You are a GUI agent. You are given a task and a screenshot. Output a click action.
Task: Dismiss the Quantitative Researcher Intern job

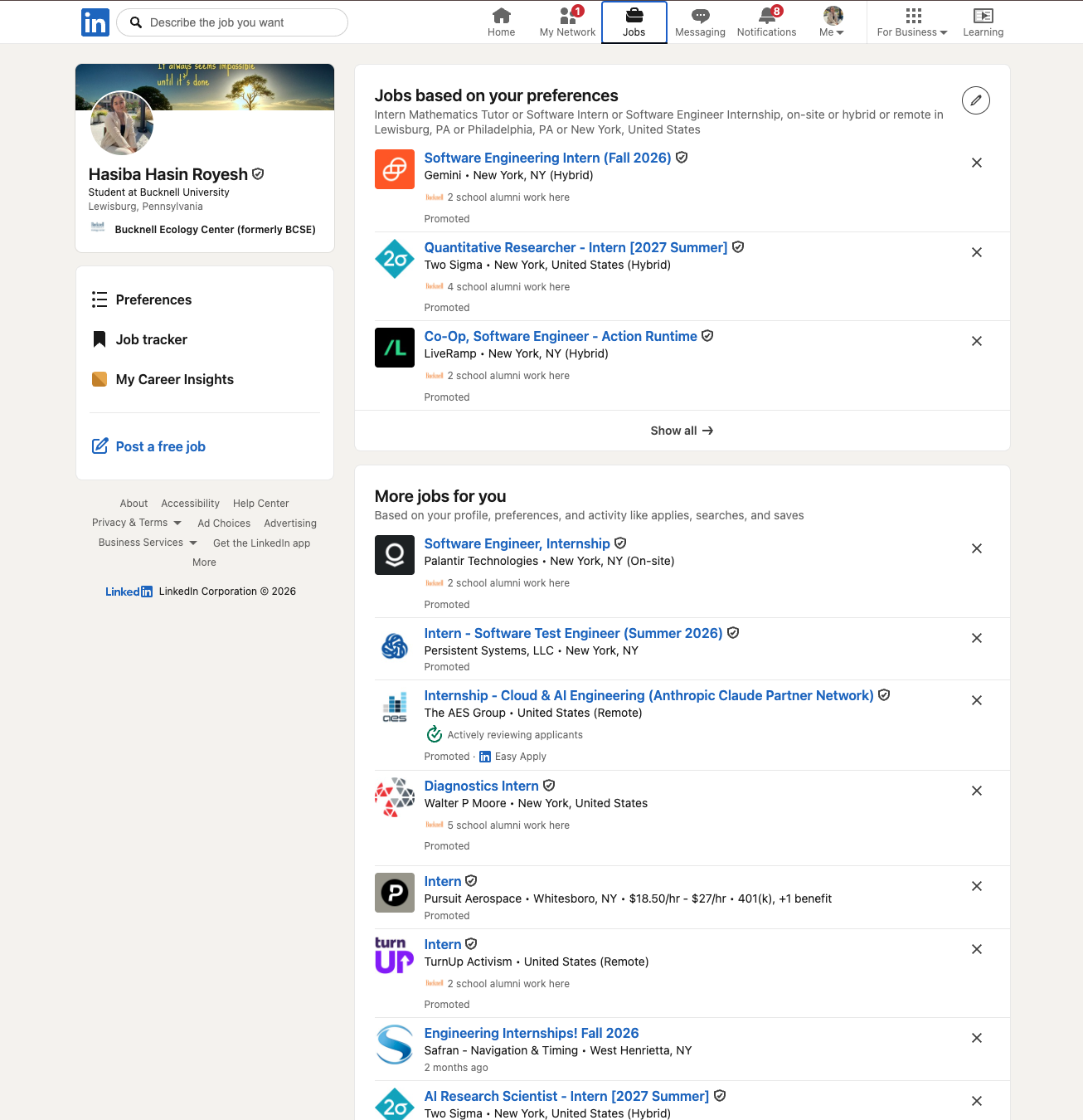(x=977, y=252)
